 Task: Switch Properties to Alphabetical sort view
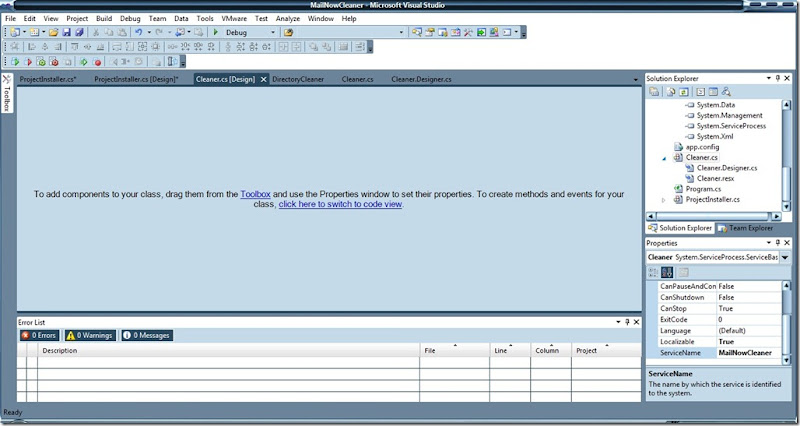pos(667,272)
